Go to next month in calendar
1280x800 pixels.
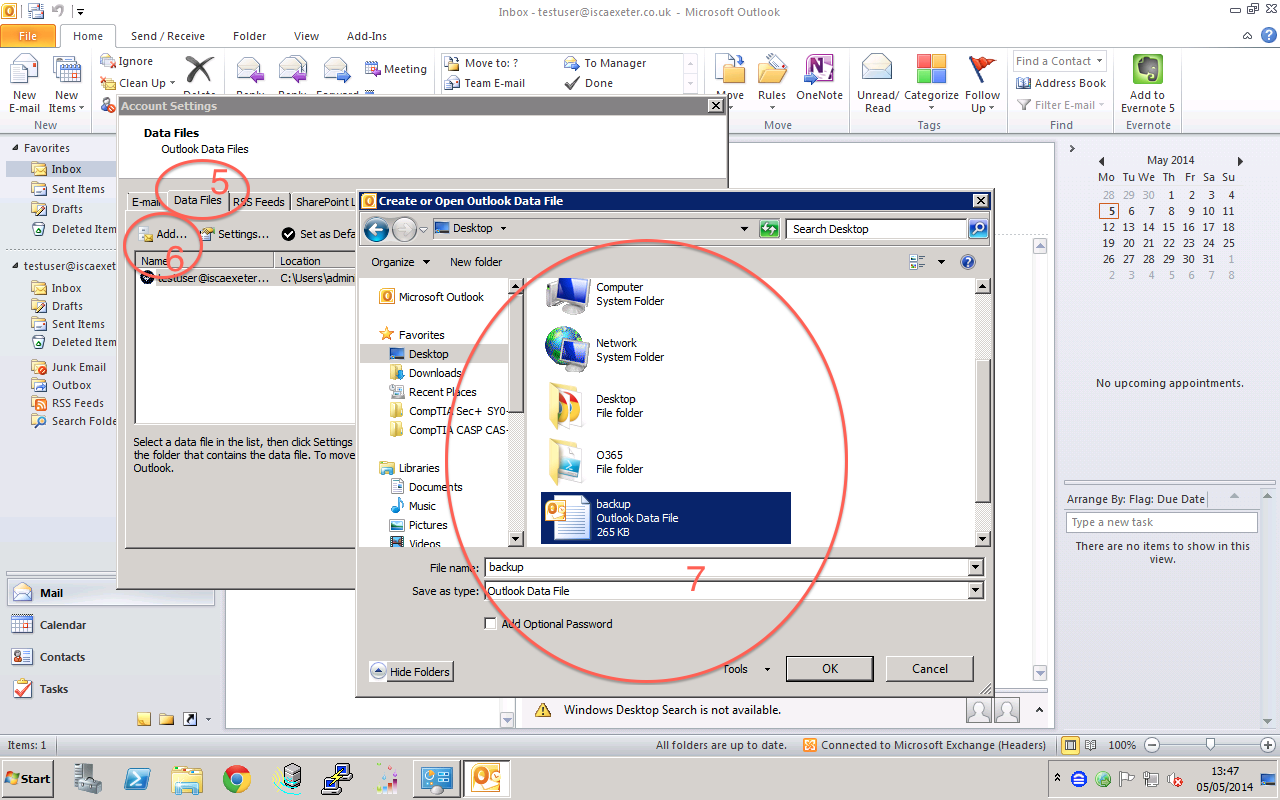point(1240,161)
